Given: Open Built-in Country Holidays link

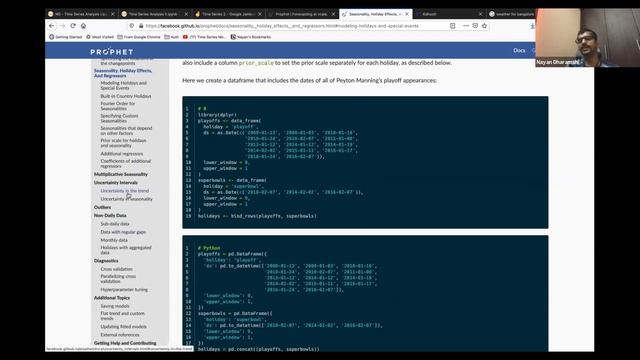Looking at the screenshot, I should coord(126,96).
